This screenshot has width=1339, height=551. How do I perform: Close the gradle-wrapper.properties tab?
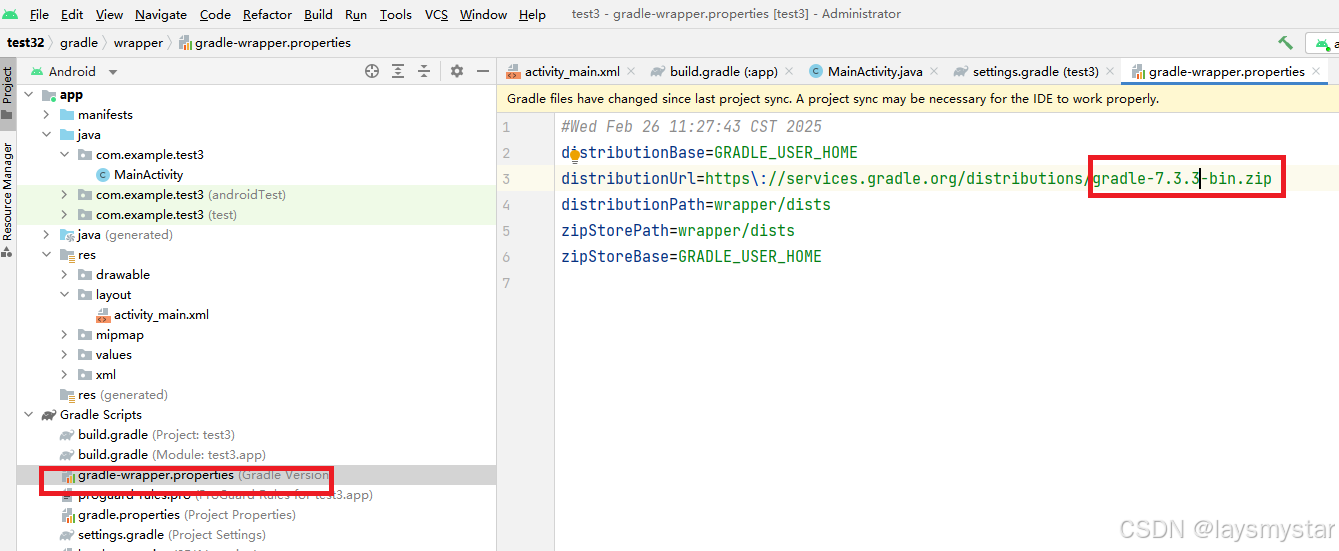(x=1316, y=71)
